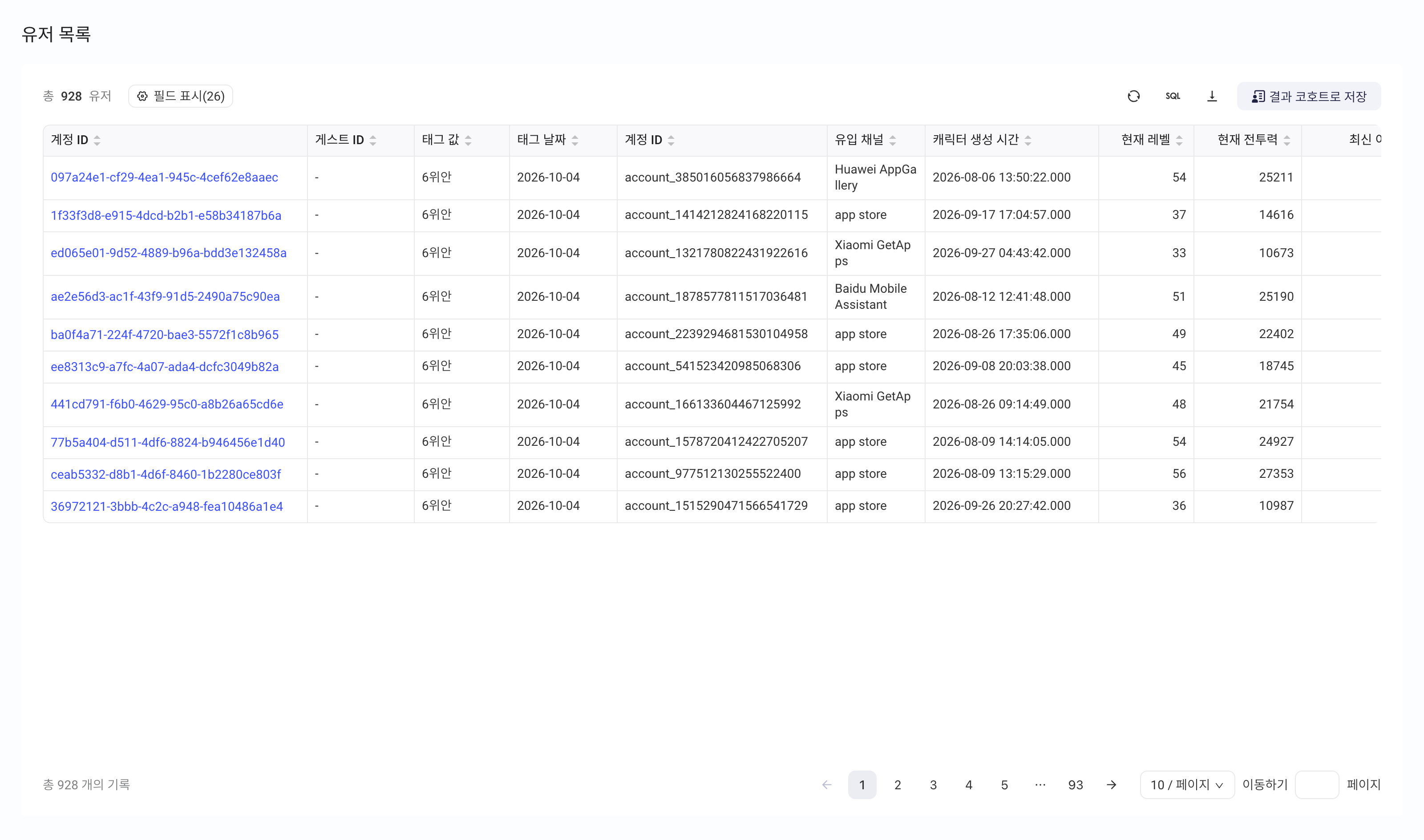Expand the ellipsis in pagination
Image resolution: width=1424 pixels, height=840 pixels.
tap(1040, 784)
